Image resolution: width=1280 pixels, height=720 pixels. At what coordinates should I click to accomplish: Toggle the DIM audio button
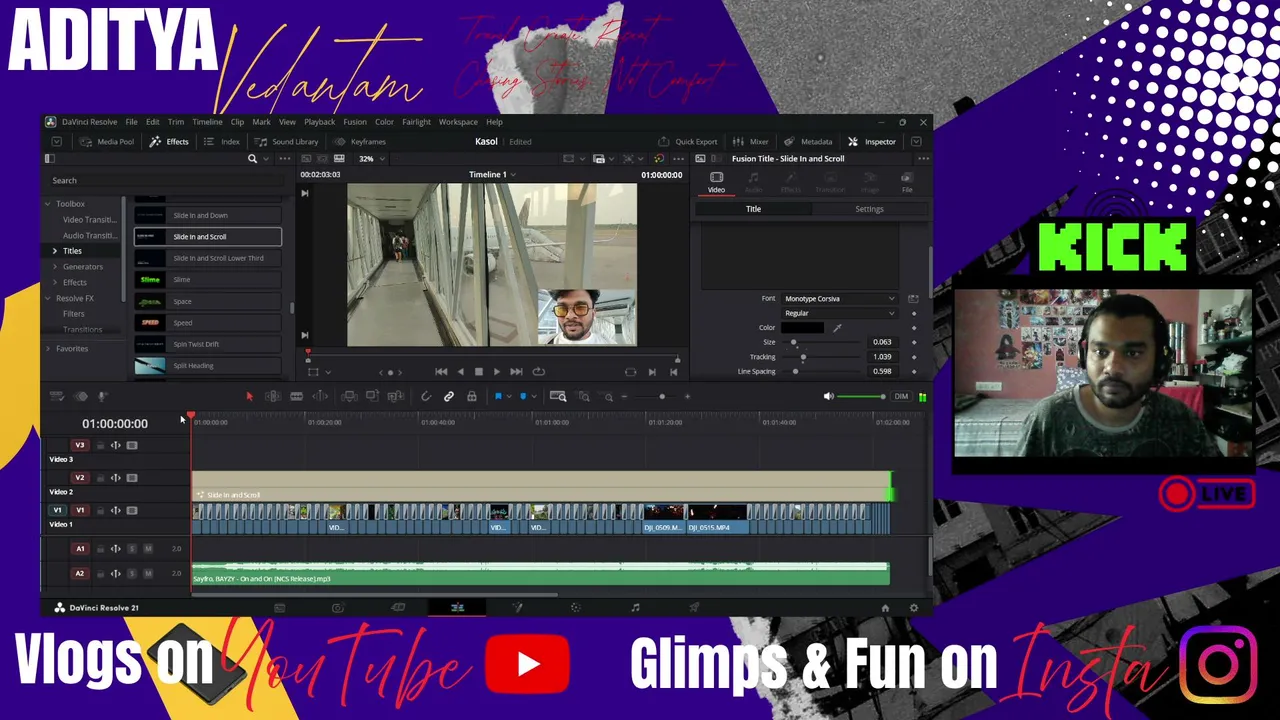901,397
